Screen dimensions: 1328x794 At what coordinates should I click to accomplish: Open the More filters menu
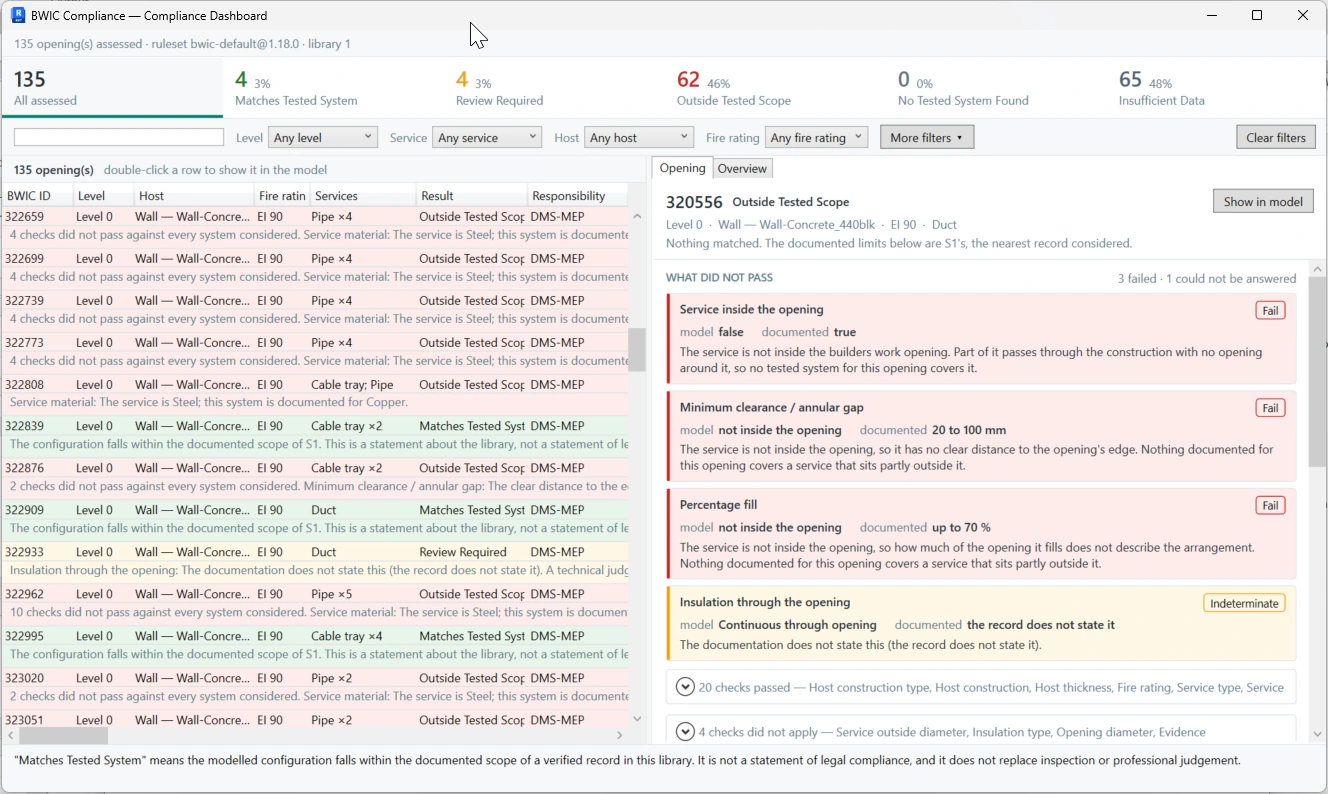coord(927,137)
